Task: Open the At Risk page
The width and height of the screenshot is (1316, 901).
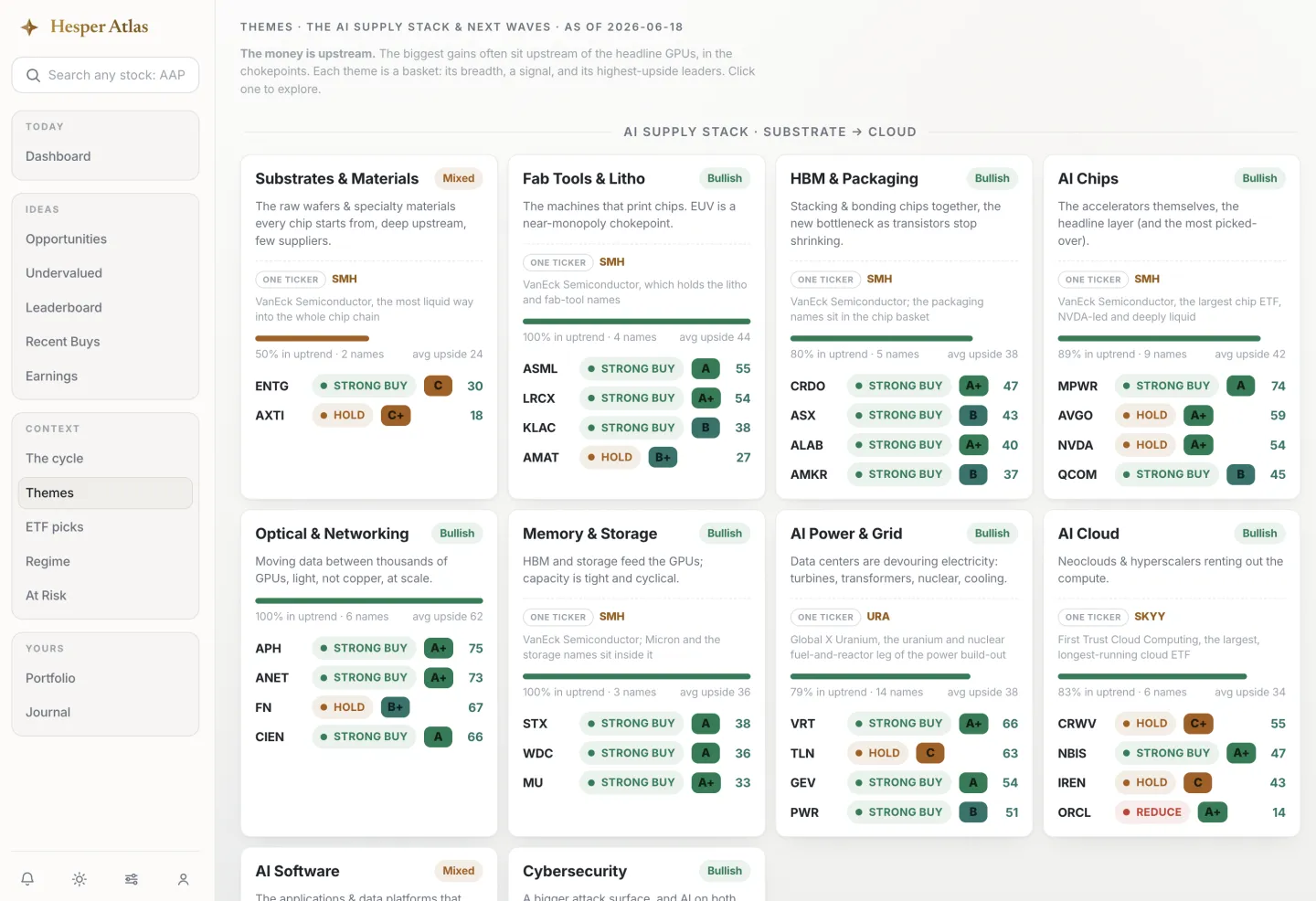Action: pyautogui.click(x=105, y=596)
